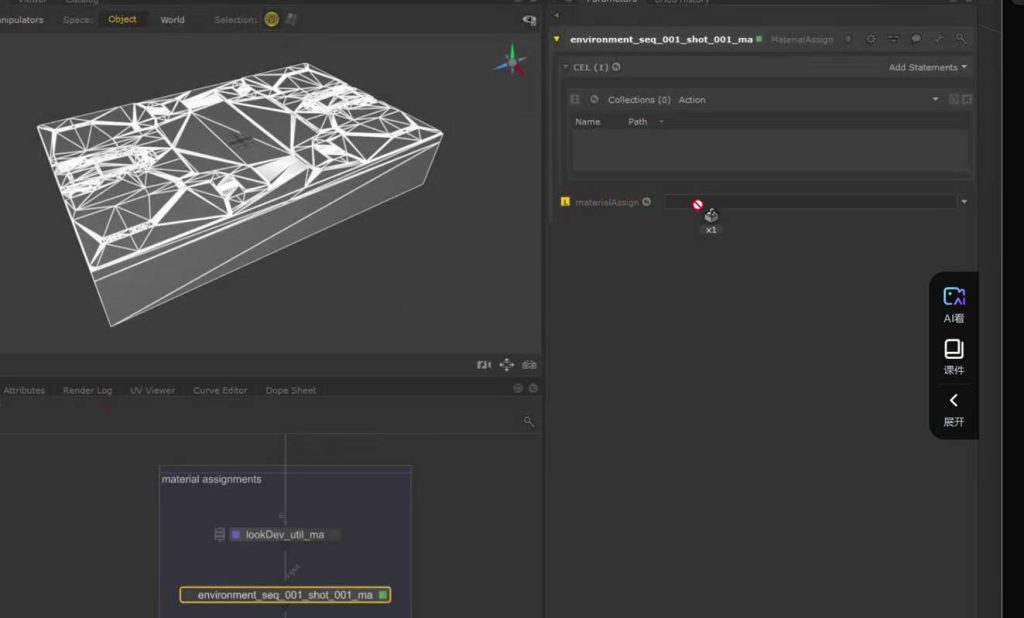Click the Action button in Collections
1024x618 pixels.
pyautogui.click(x=692, y=100)
